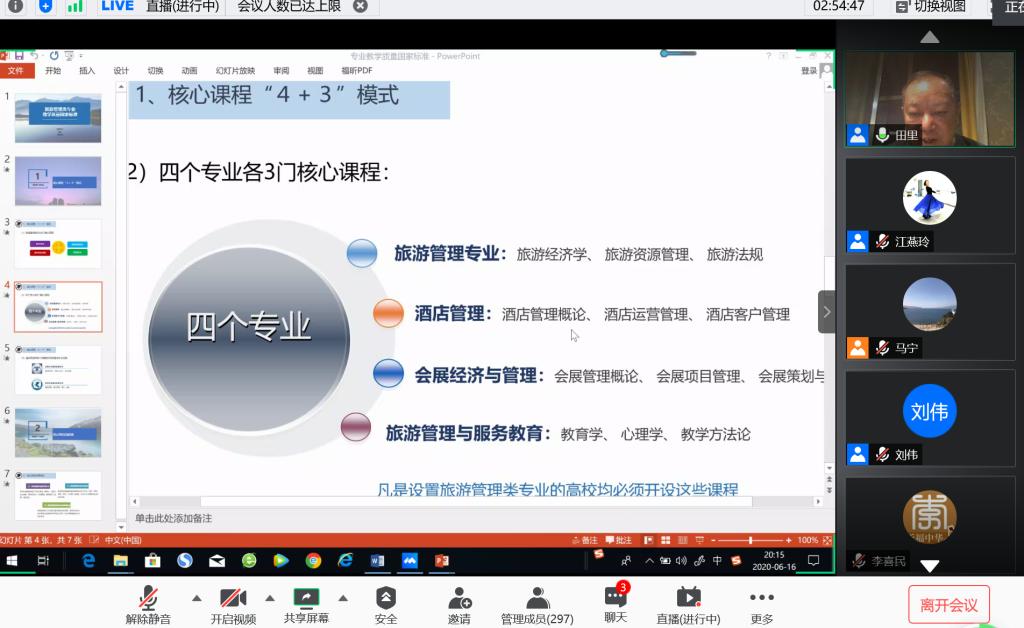Show hidden system tray icons

click(649, 561)
